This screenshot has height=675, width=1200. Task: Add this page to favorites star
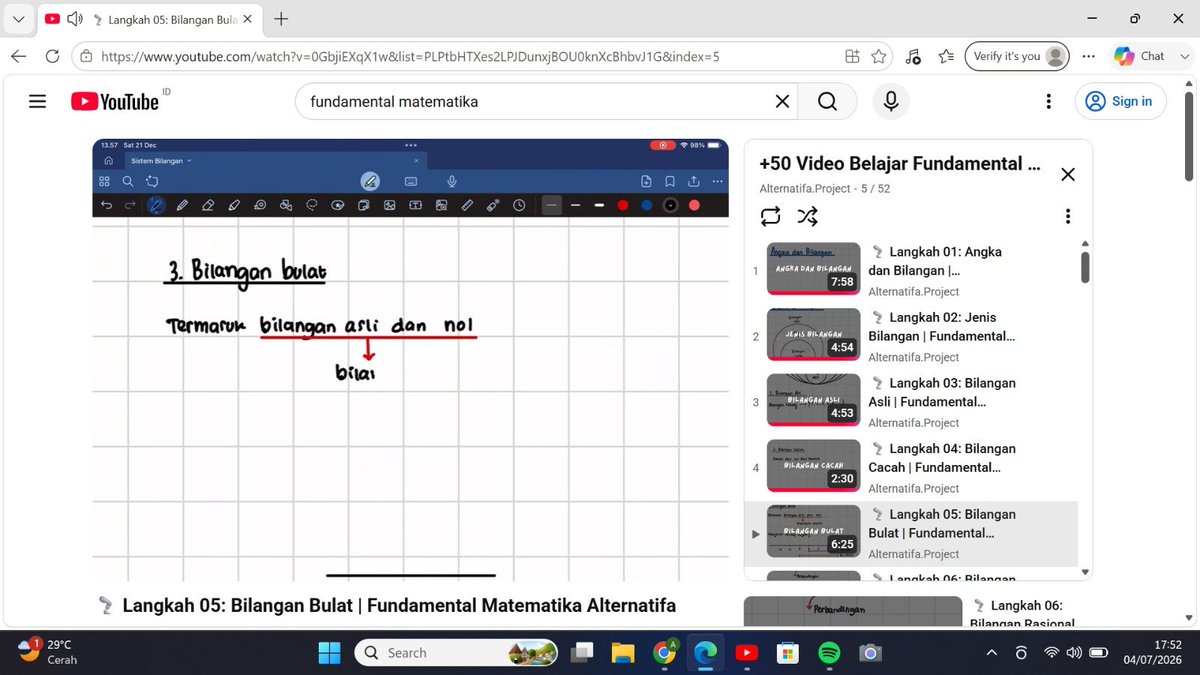coord(879,57)
